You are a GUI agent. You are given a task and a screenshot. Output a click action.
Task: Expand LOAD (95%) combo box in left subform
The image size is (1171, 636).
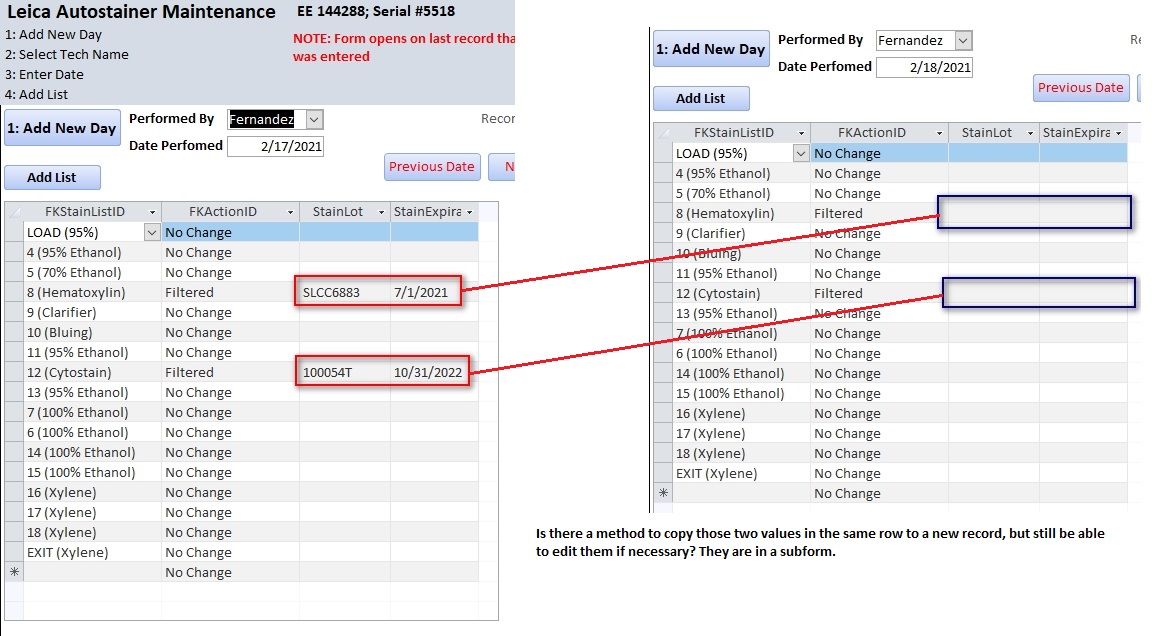click(152, 233)
